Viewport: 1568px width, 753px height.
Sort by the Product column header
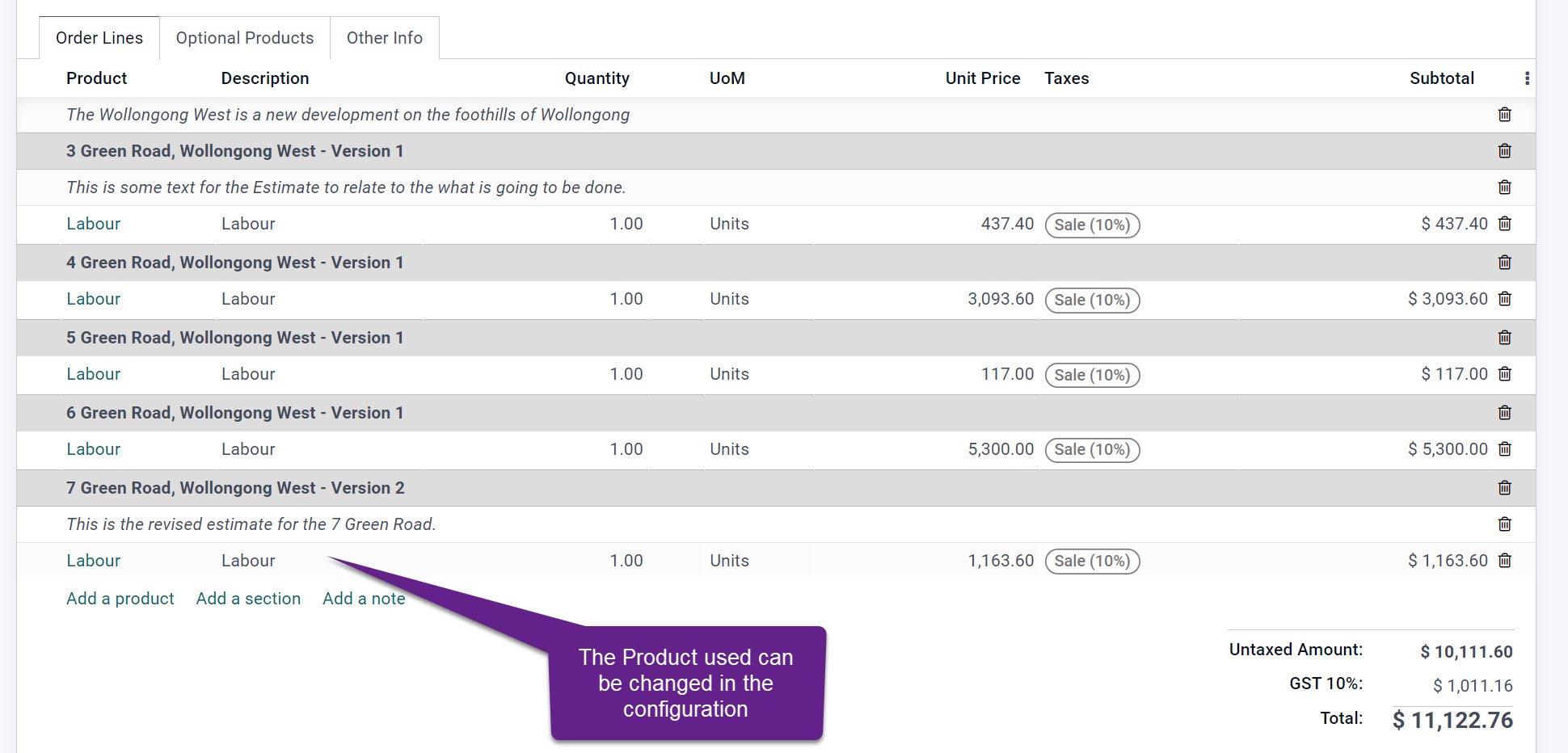pos(96,78)
